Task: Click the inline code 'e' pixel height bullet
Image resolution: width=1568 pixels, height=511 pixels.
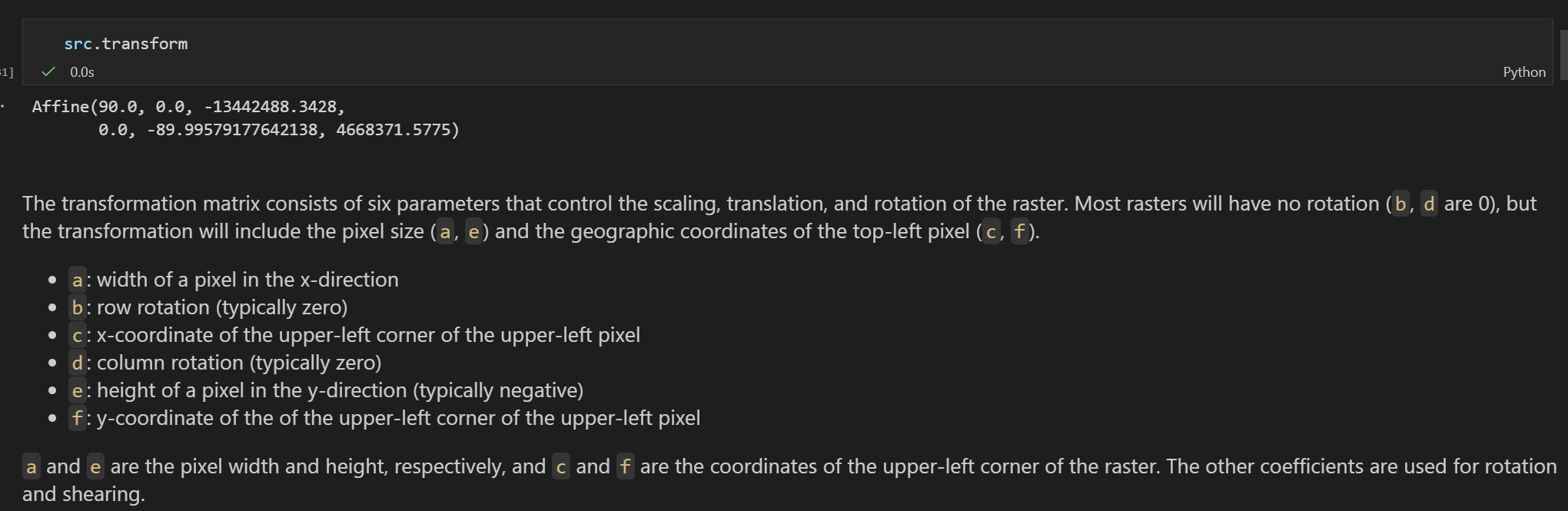Action: [x=77, y=390]
